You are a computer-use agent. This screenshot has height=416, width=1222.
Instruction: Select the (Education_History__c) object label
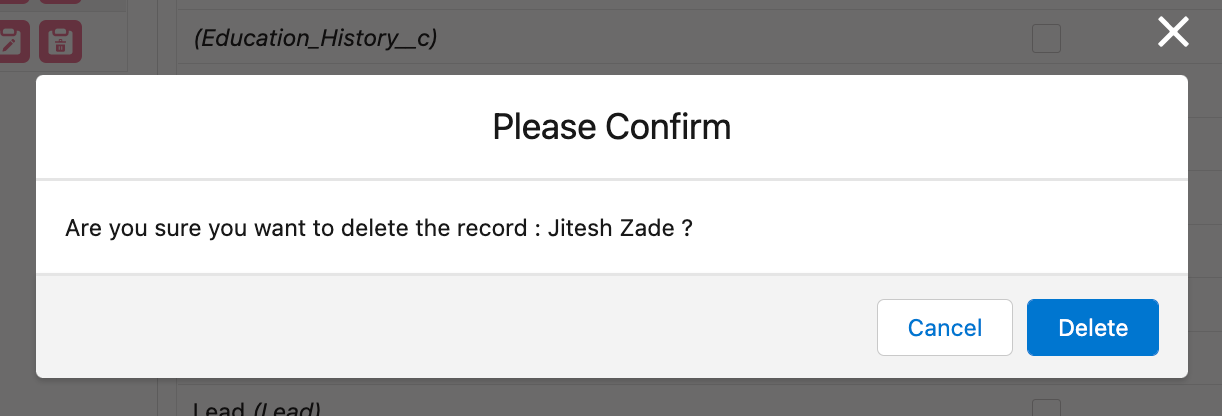click(x=315, y=39)
